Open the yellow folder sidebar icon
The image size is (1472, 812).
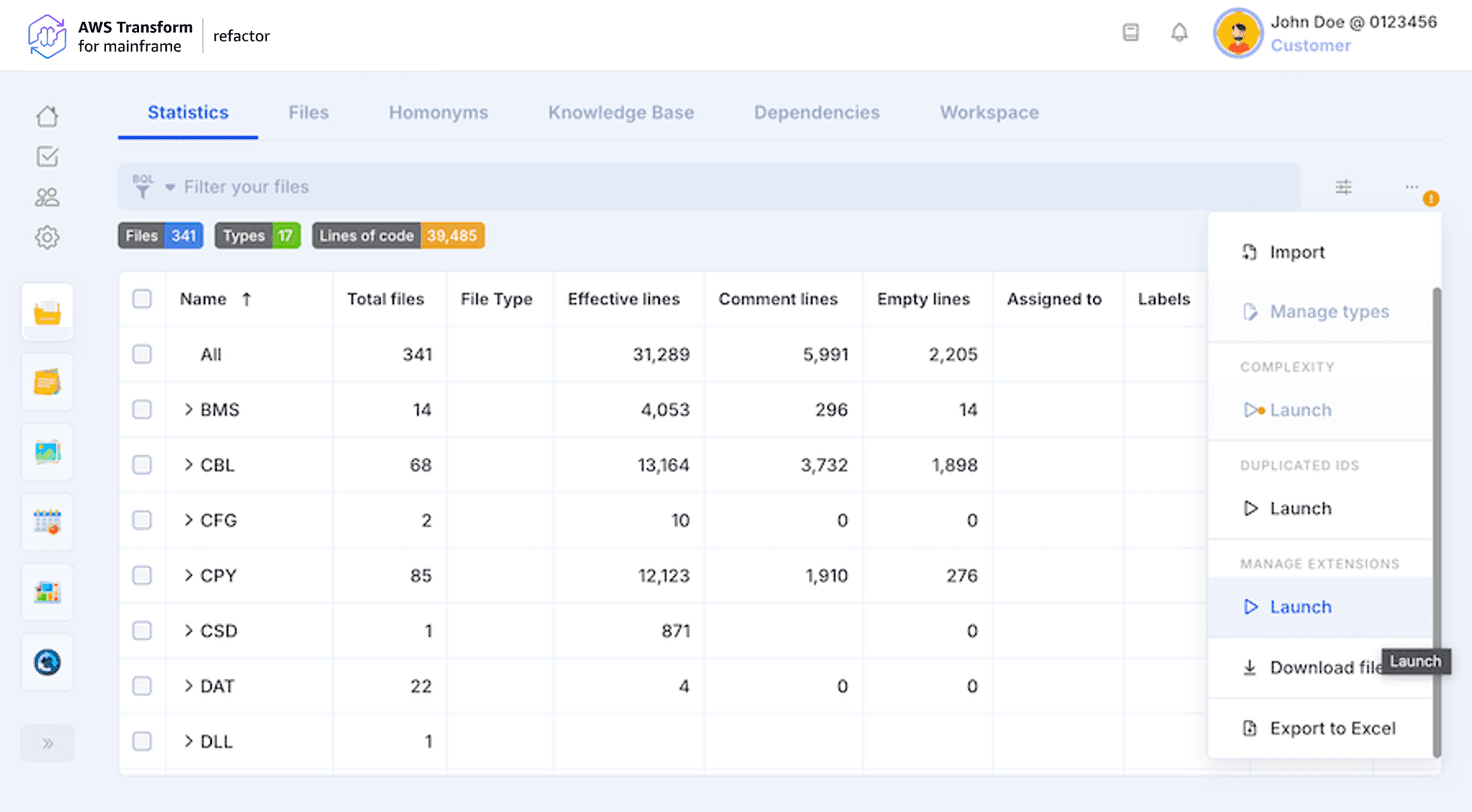pyautogui.click(x=47, y=312)
